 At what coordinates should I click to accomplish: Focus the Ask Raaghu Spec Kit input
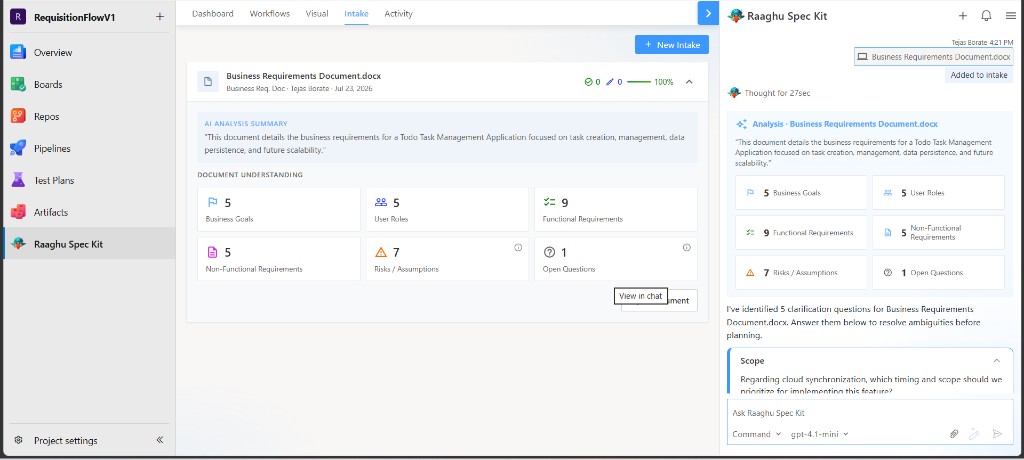[869, 413]
